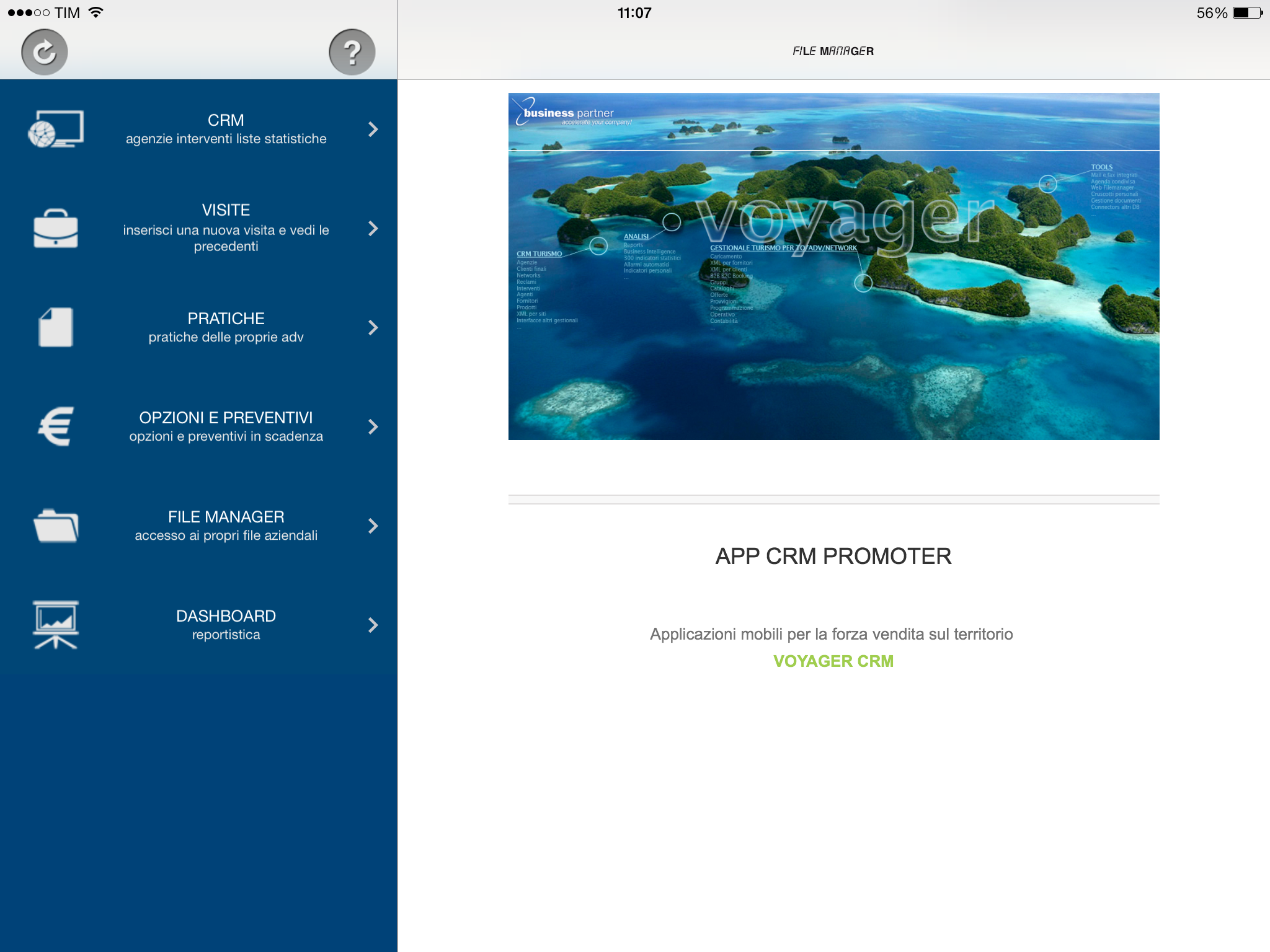
Task: Tap the DASHBOARD presentation chart icon
Action: coord(56,625)
